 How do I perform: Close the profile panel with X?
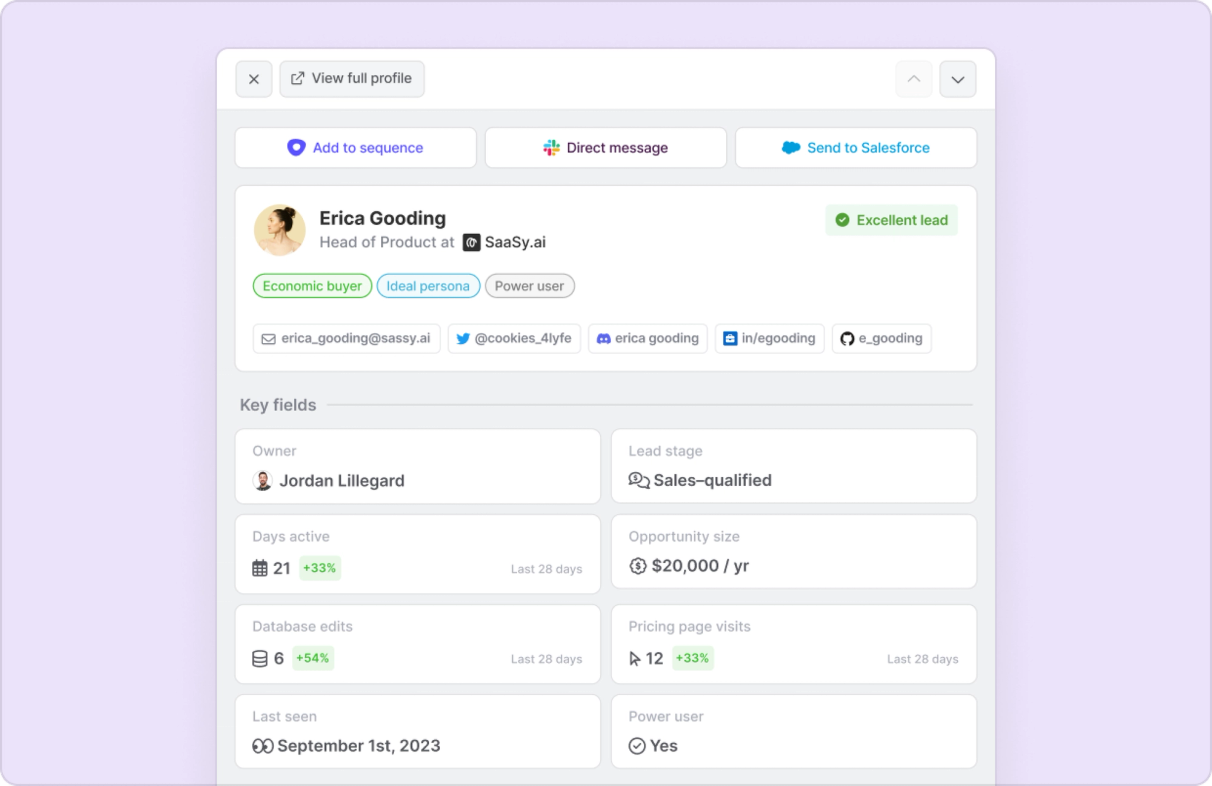coord(254,79)
